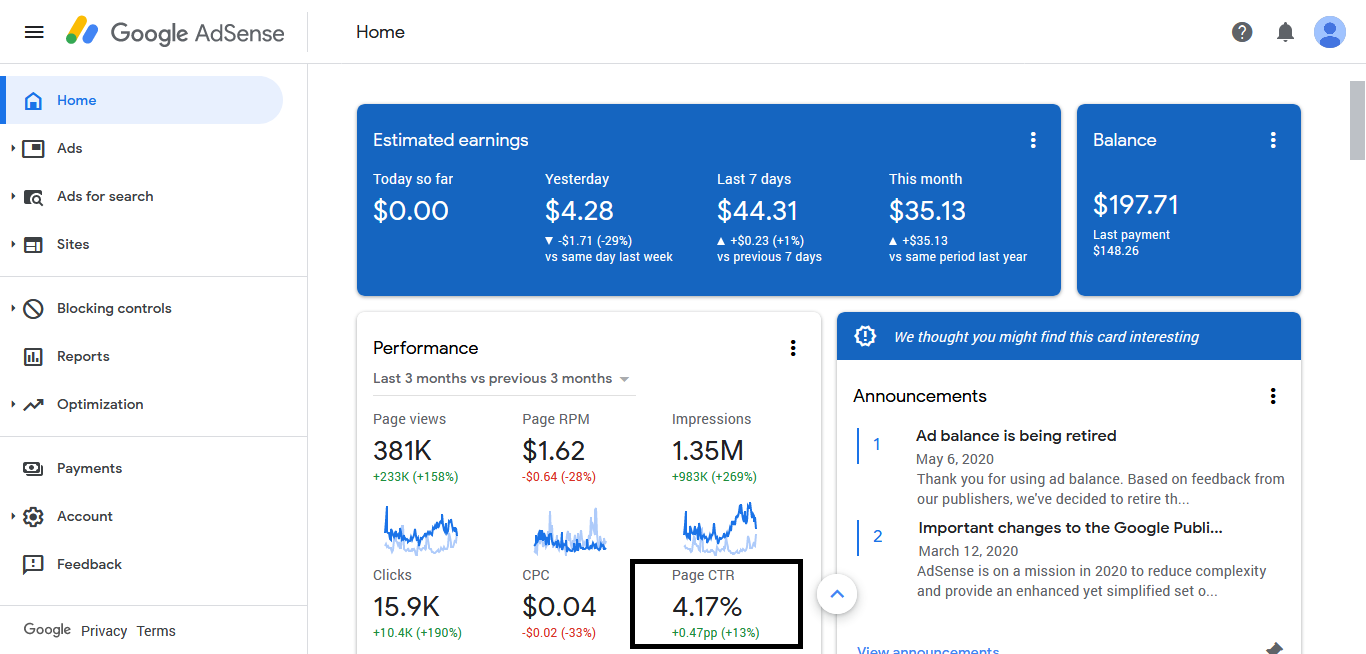Select Payments in the sidebar
This screenshot has width=1366, height=654.
pos(89,468)
